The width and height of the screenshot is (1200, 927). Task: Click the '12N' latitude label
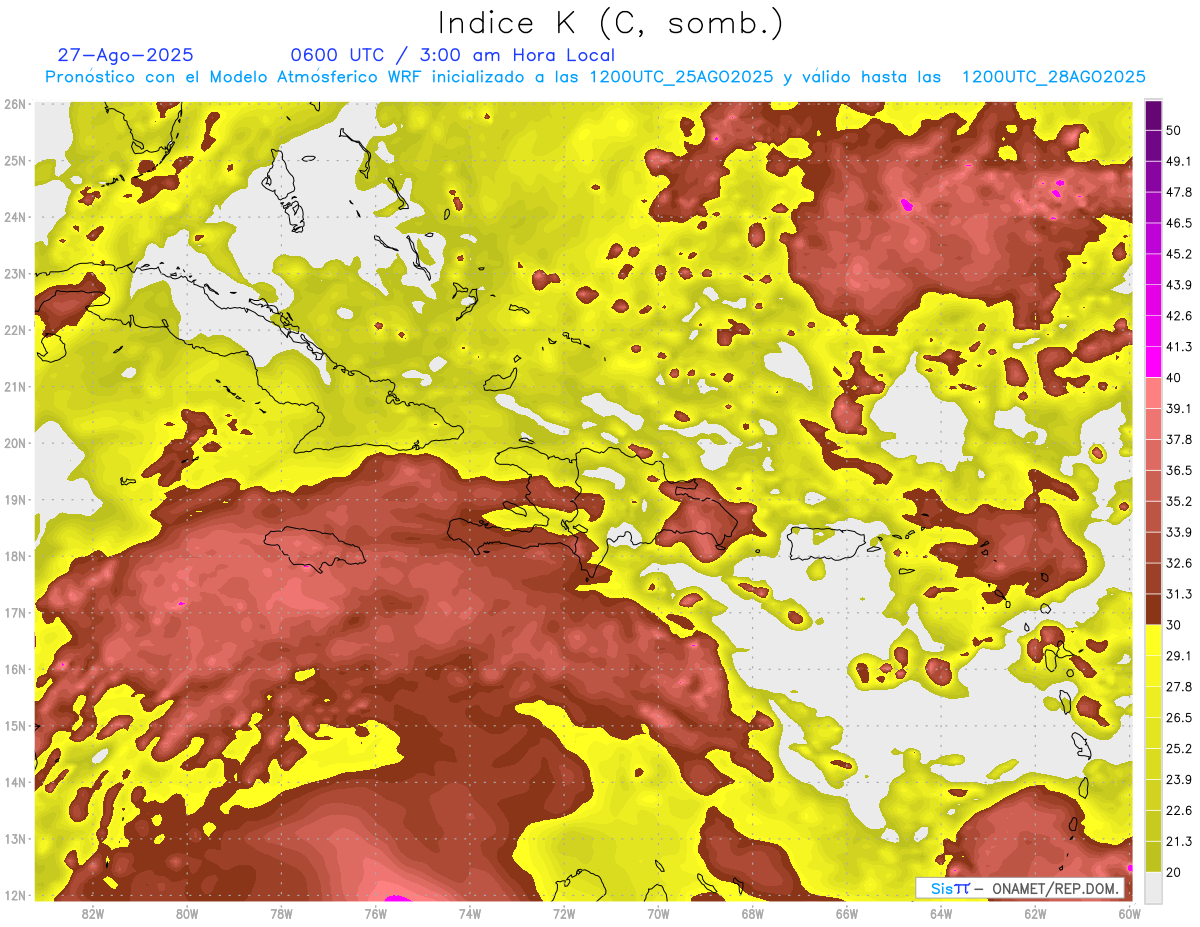[x=15, y=895]
